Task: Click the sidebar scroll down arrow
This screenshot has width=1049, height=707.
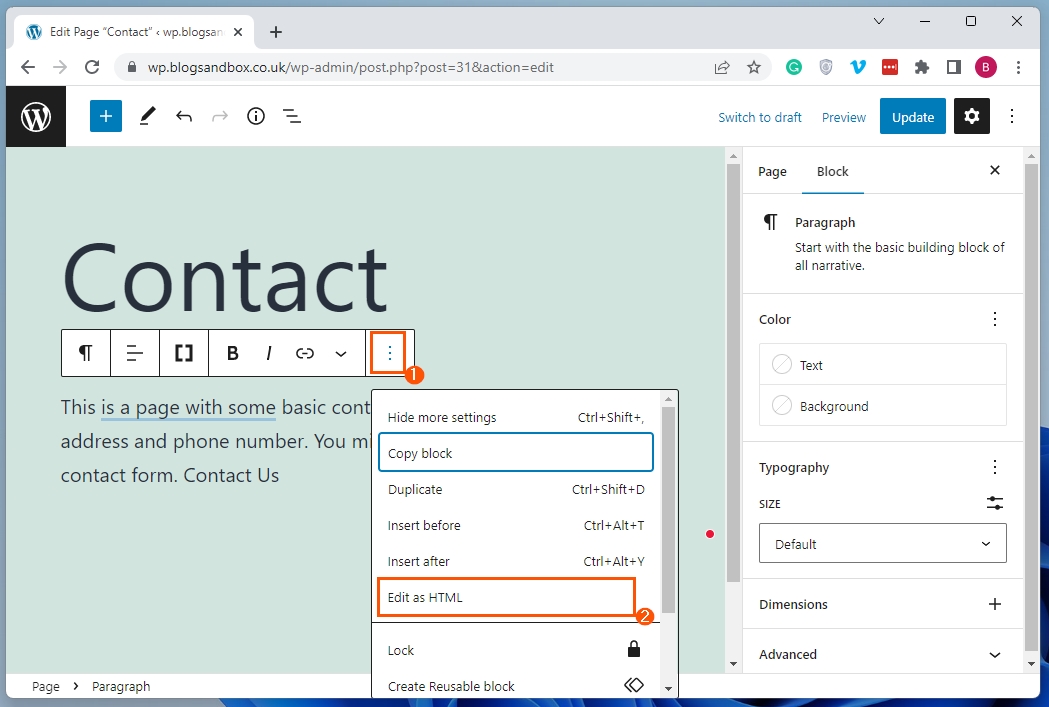Action: click(x=1031, y=665)
